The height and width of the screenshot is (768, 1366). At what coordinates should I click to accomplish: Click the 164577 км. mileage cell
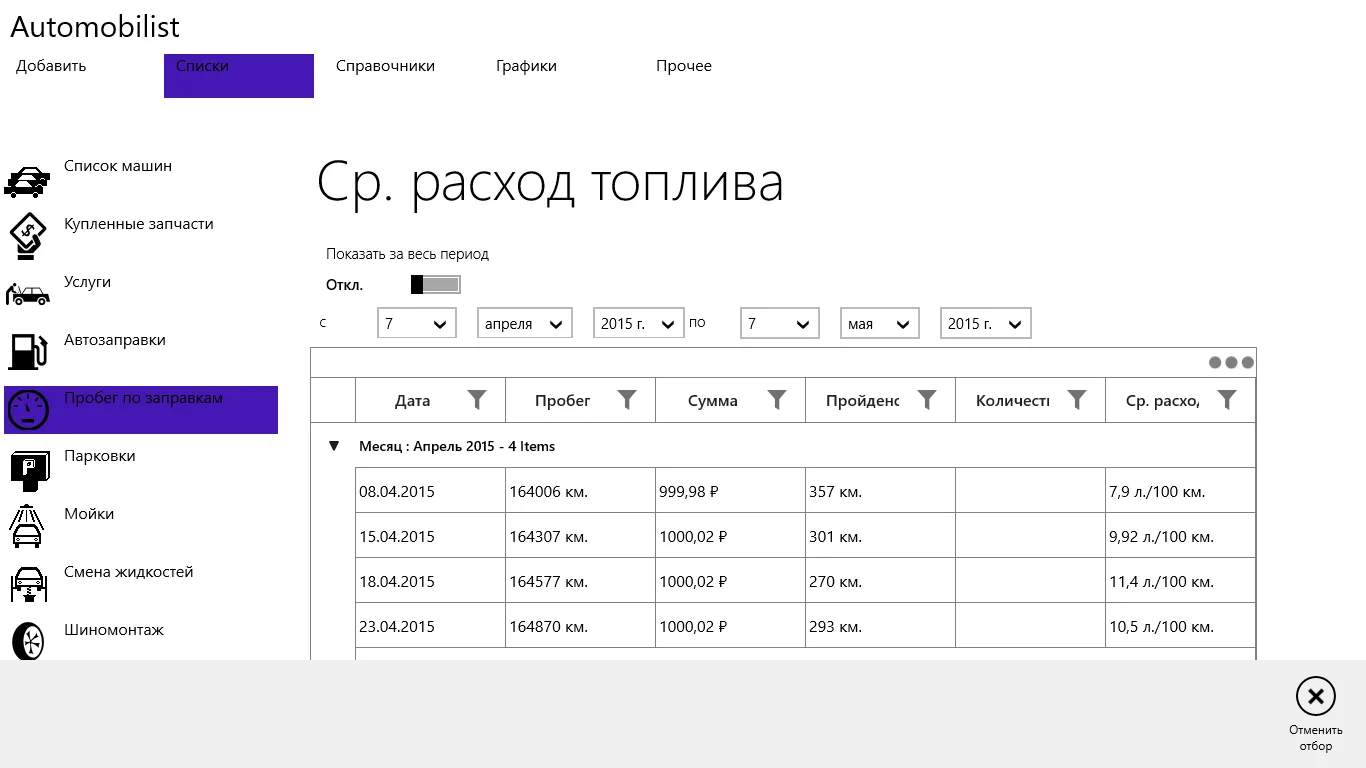tap(581, 581)
